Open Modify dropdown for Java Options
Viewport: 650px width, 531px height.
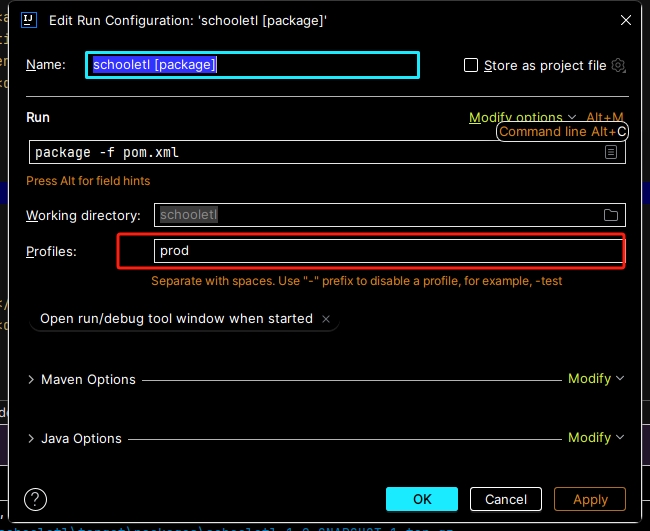[x=595, y=437]
